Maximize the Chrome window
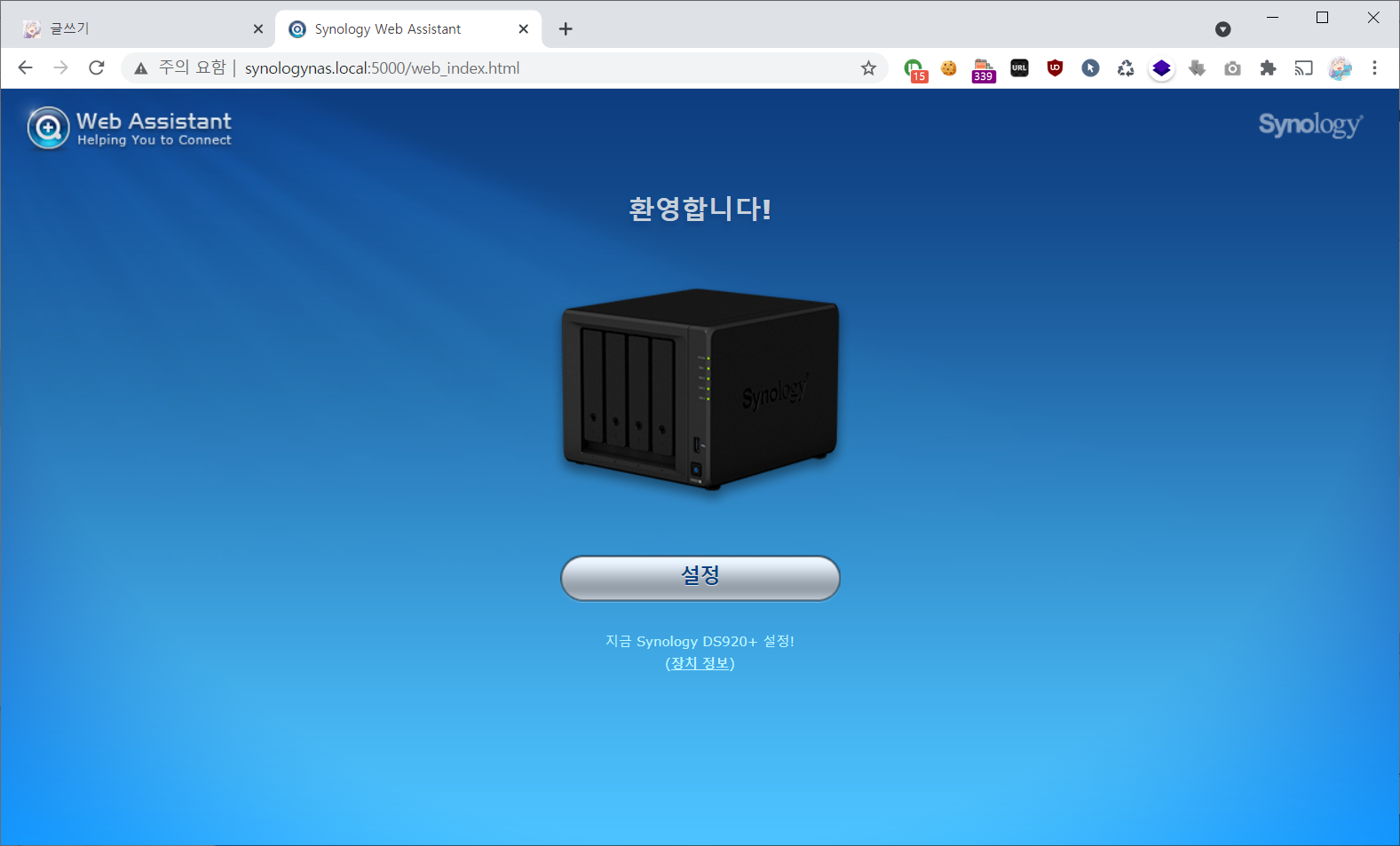1400x846 pixels. pos(1322,17)
